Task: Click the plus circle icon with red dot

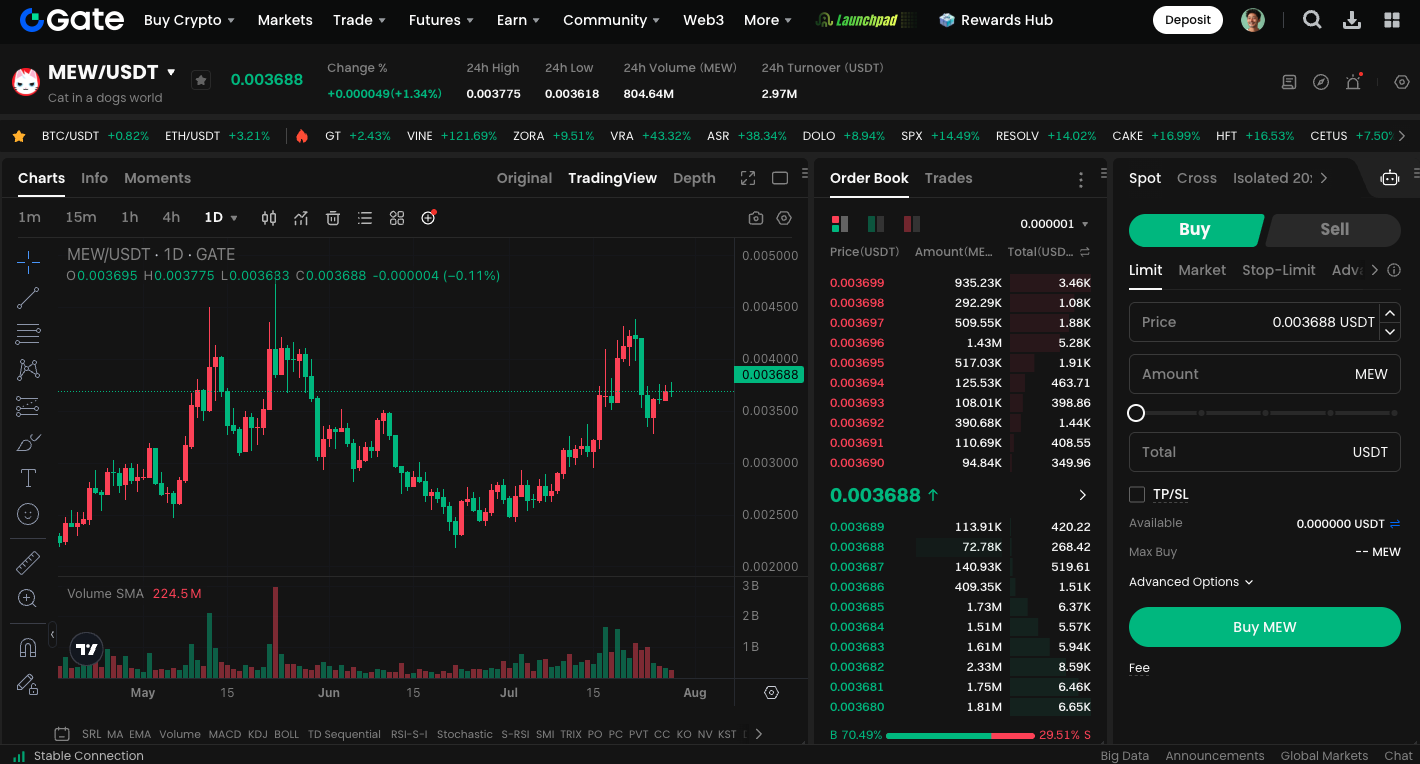Action: coord(429,217)
